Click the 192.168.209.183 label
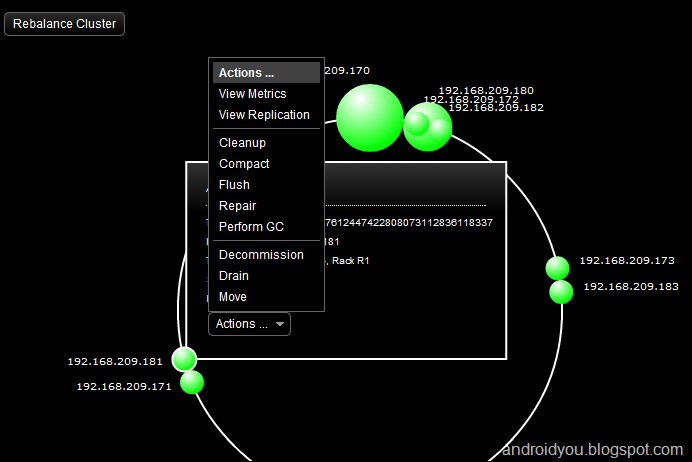This screenshot has width=692, height=462. tap(631, 286)
